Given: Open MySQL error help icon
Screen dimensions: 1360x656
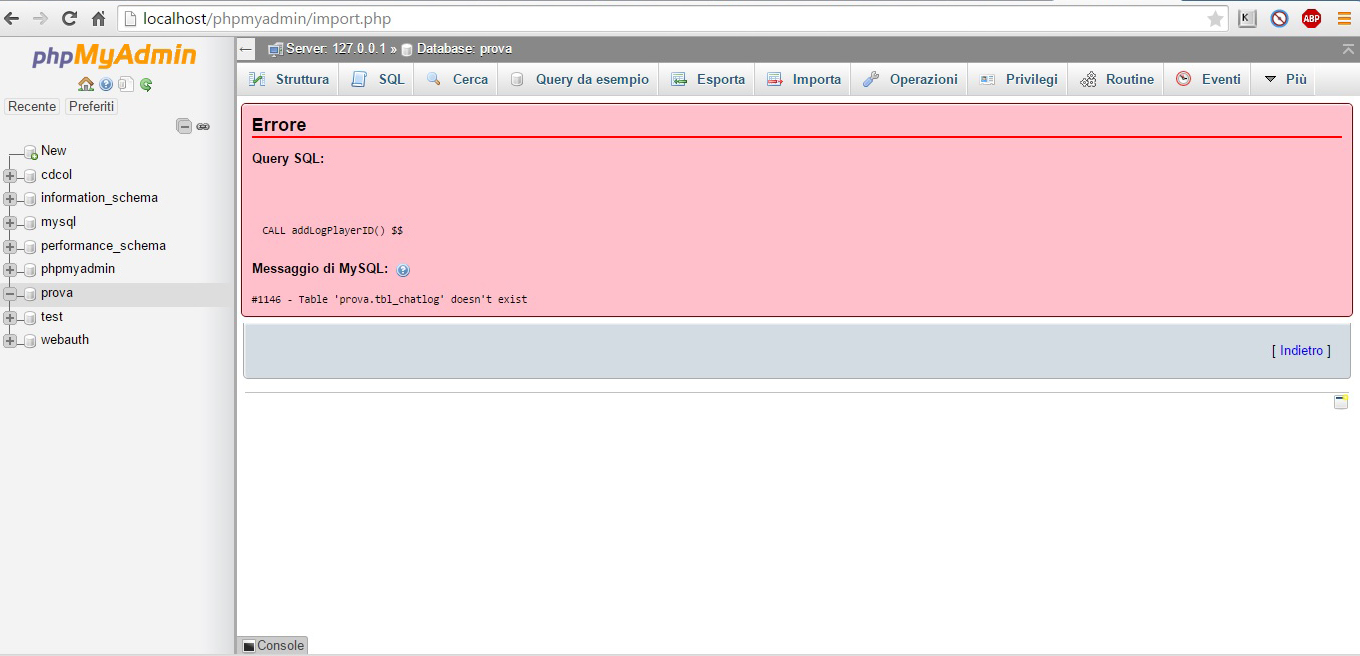Looking at the screenshot, I should coord(403,270).
